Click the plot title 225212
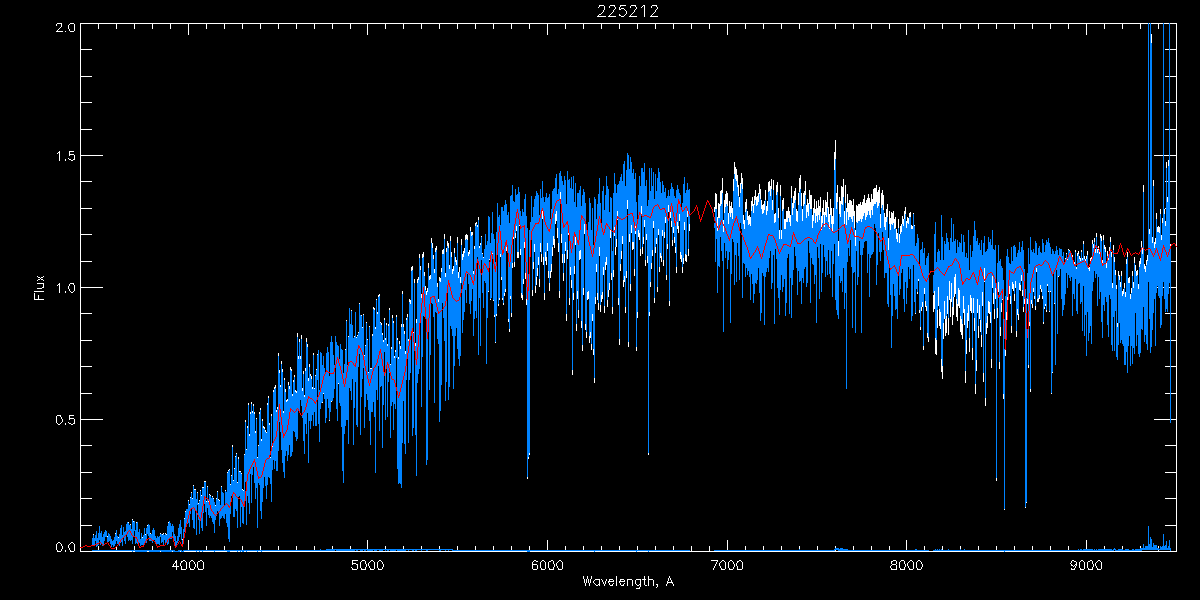Screen dimensions: 1200x600 coord(627,11)
